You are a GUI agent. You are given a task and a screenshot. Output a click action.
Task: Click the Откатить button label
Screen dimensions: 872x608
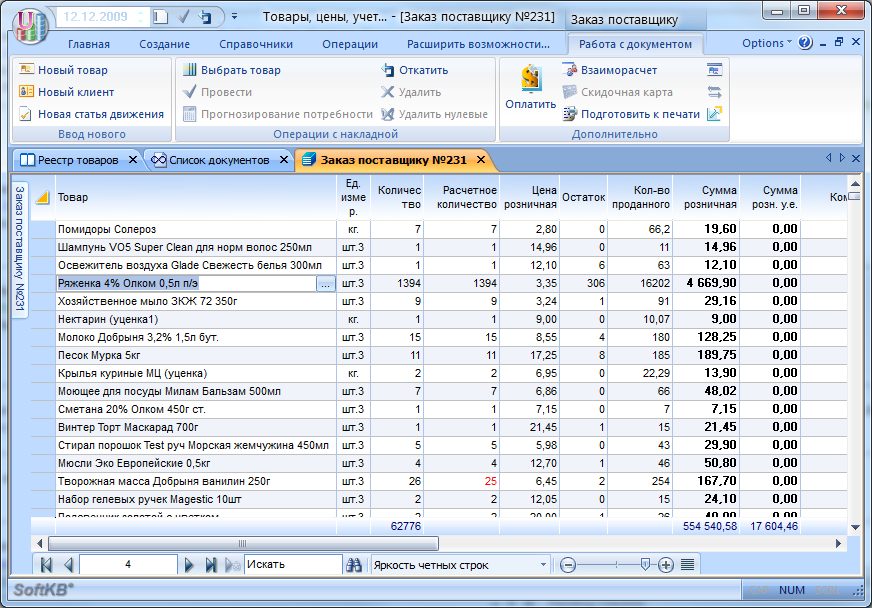424,70
